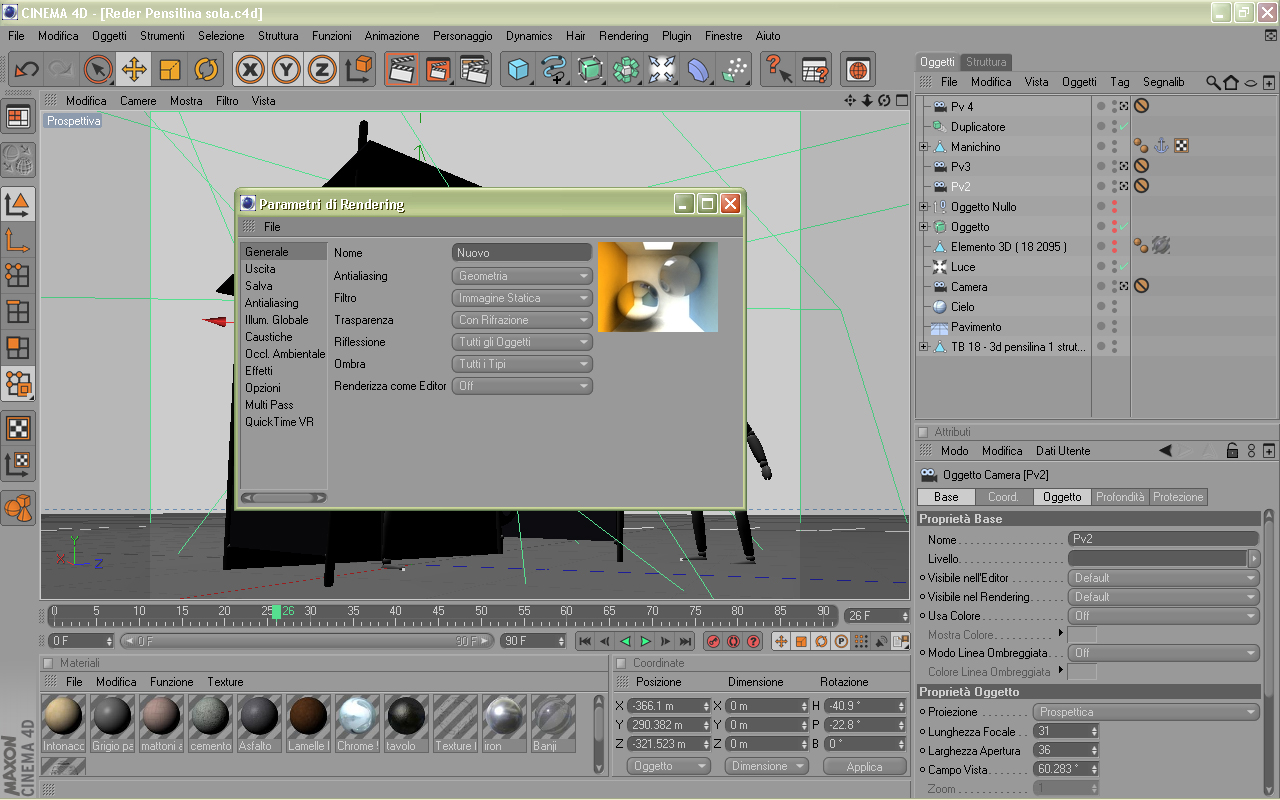Toggle Oggetto Nullo red visibility dot
1280x800 pixels.
tap(1114, 206)
